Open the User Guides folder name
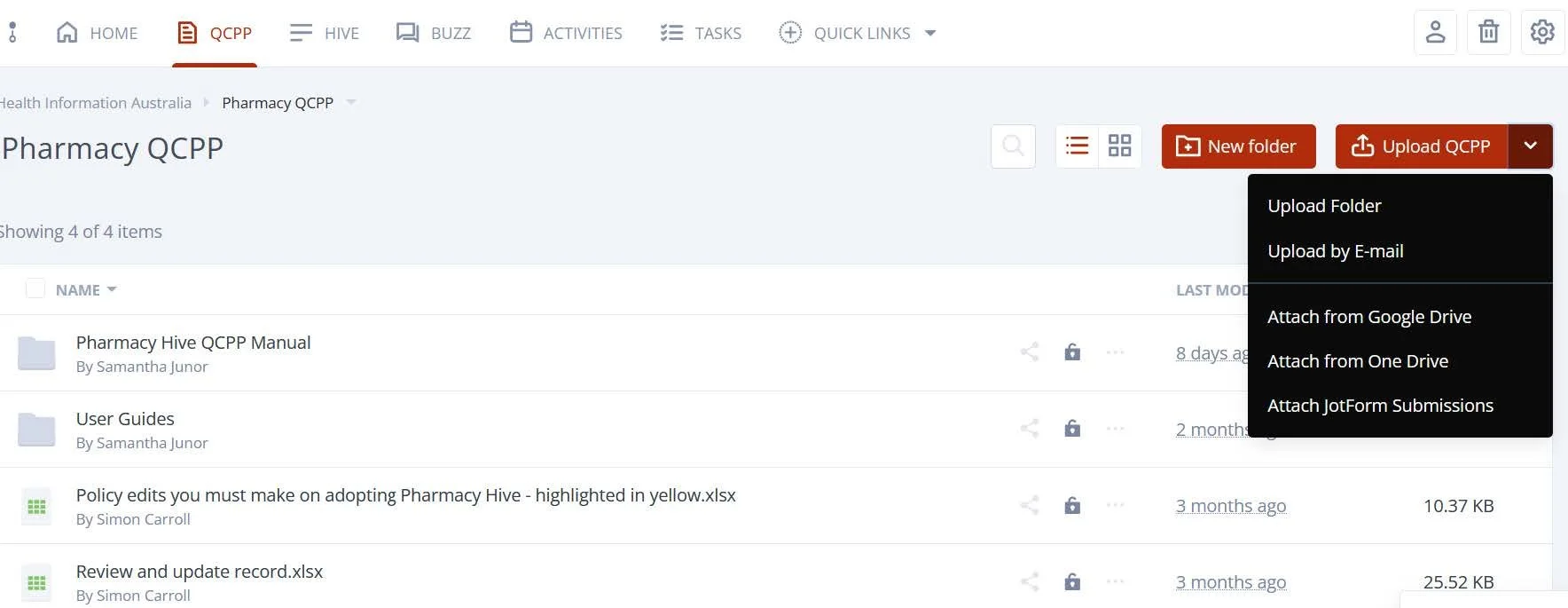1568x608 pixels. pyautogui.click(x=125, y=419)
